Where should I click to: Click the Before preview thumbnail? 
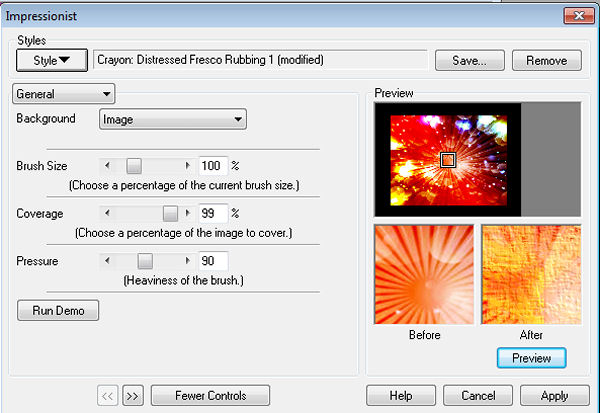click(424, 275)
